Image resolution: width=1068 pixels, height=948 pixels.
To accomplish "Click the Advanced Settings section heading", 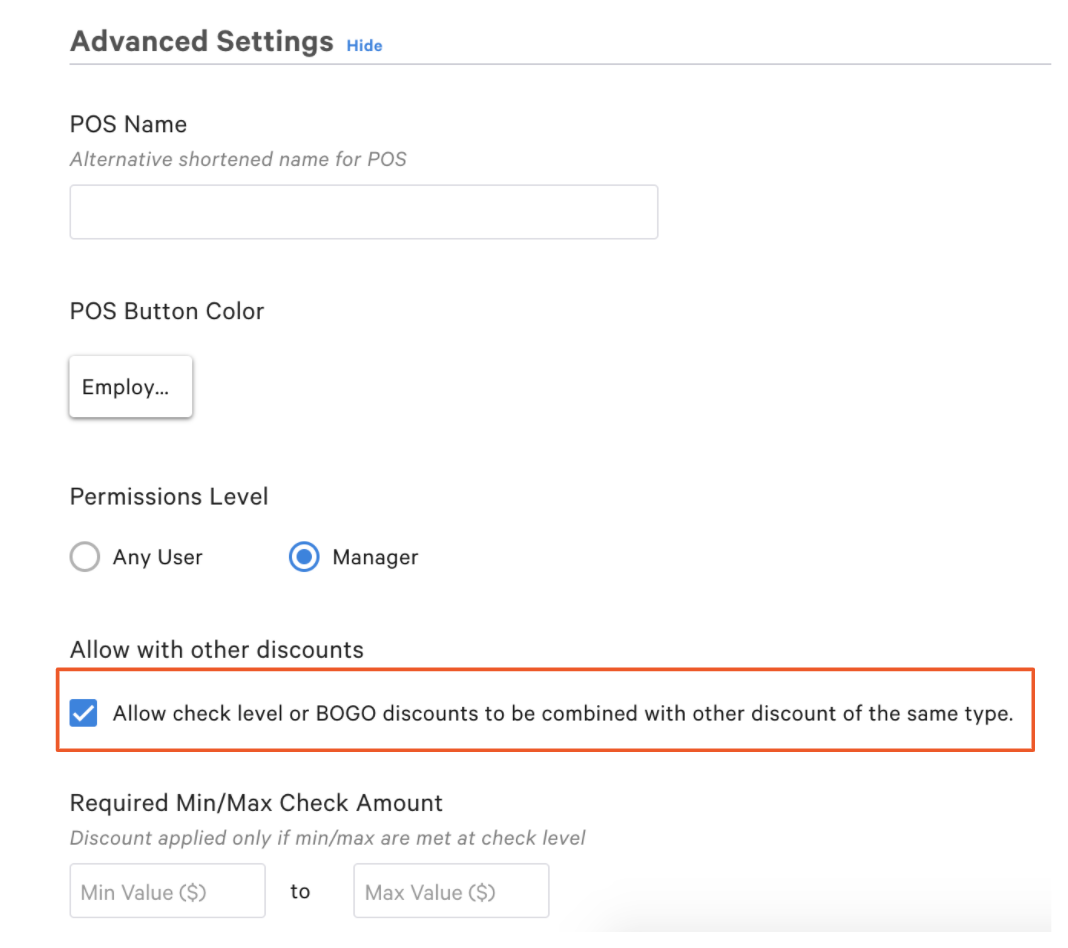I will [201, 42].
